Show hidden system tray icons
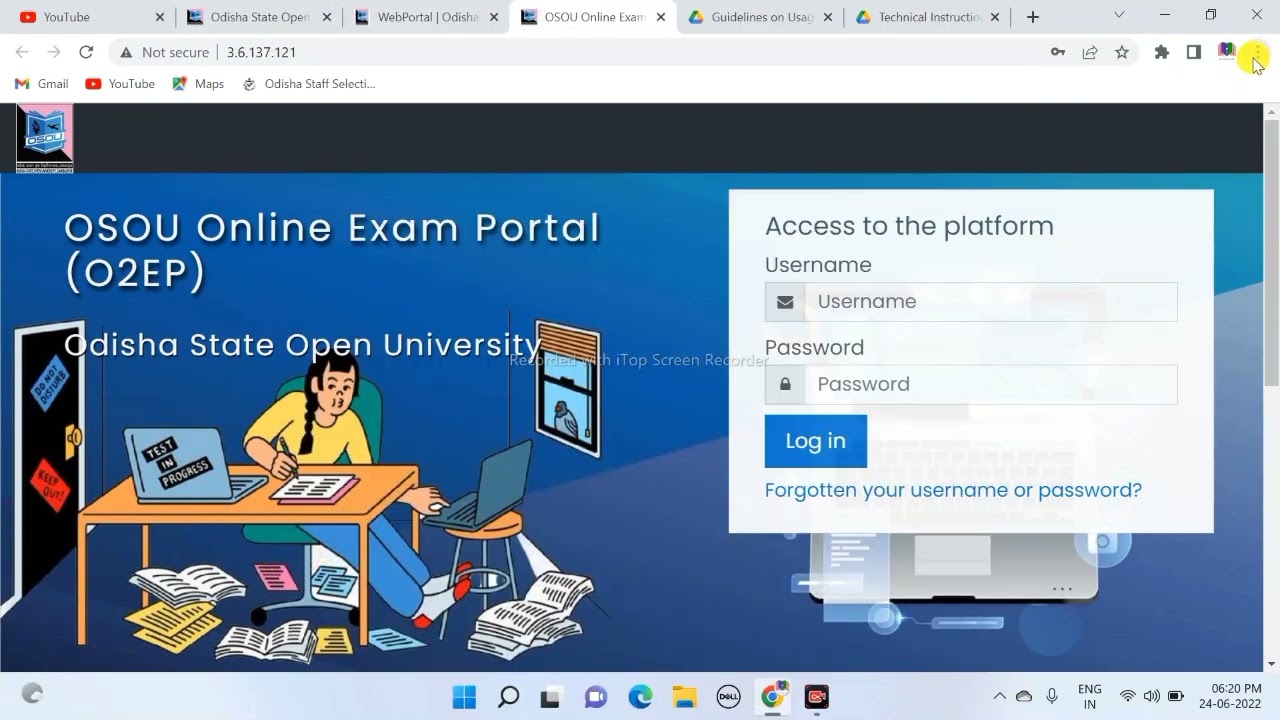 [x=999, y=696]
